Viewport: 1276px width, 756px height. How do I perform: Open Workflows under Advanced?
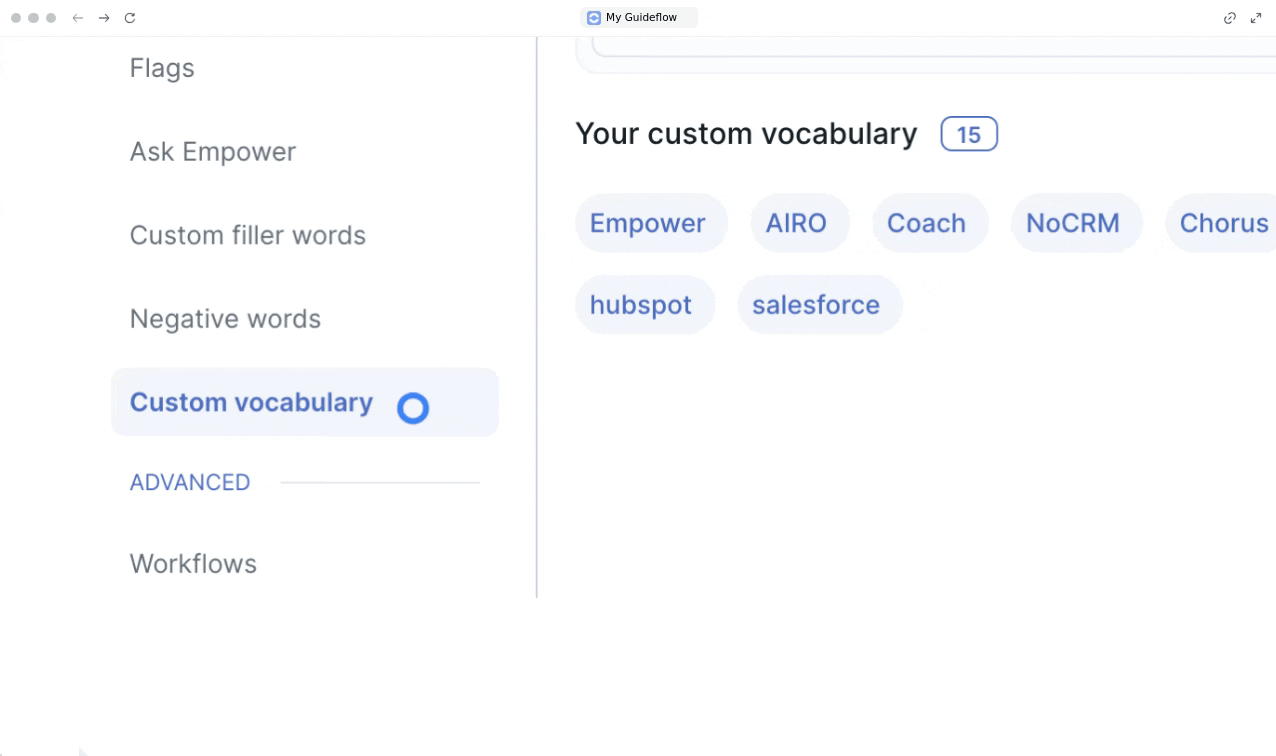[x=193, y=564]
